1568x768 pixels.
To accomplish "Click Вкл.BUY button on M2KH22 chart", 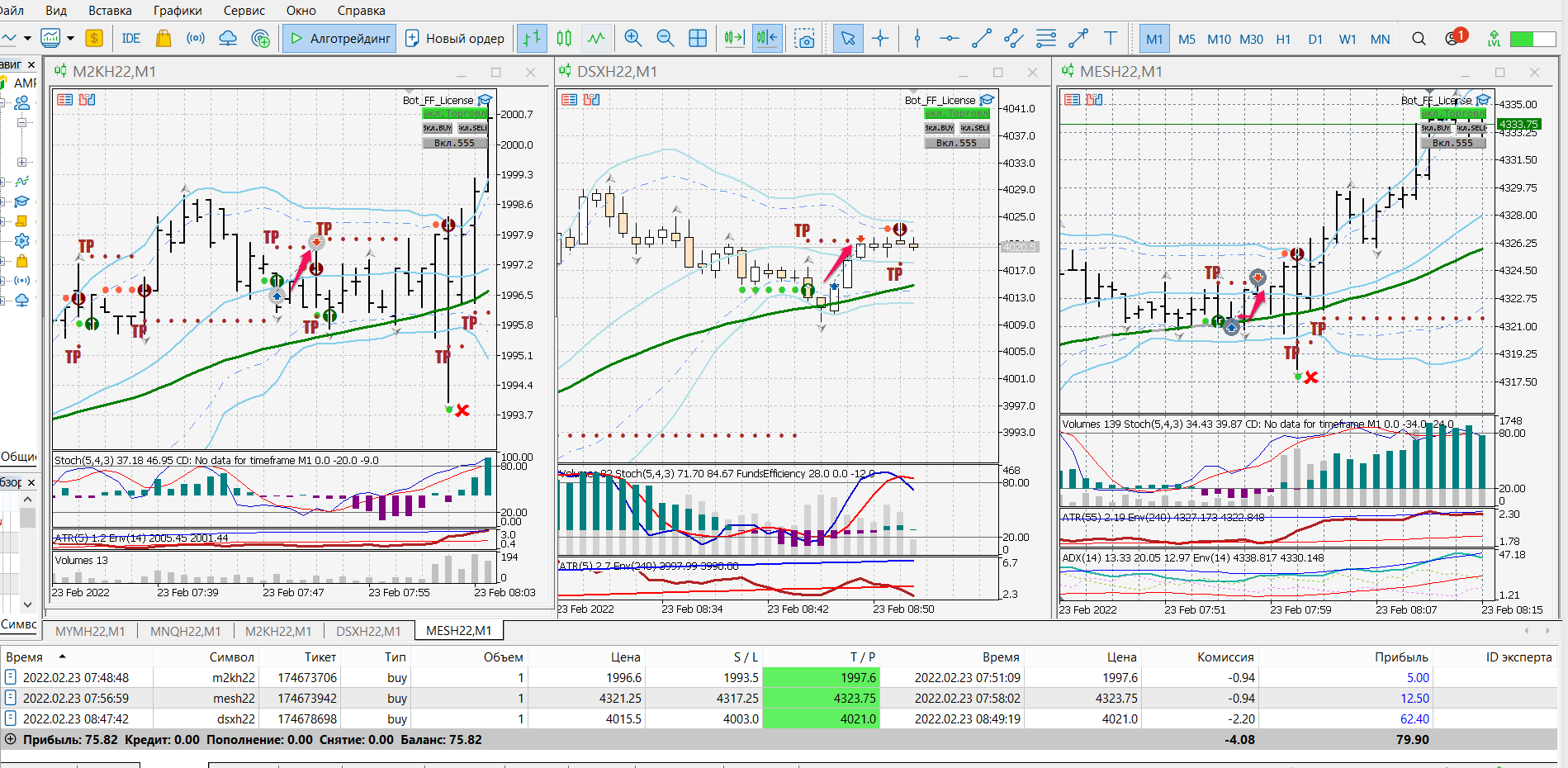I will pyautogui.click(x=438, y=128).
